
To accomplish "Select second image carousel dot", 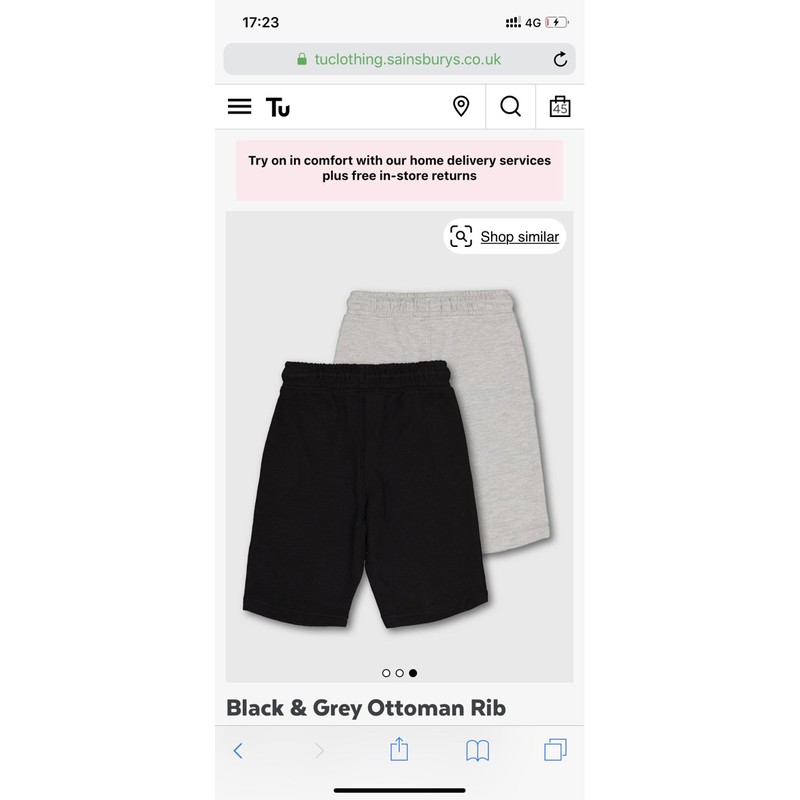I will pyautogui.click(x=399, y=673).
